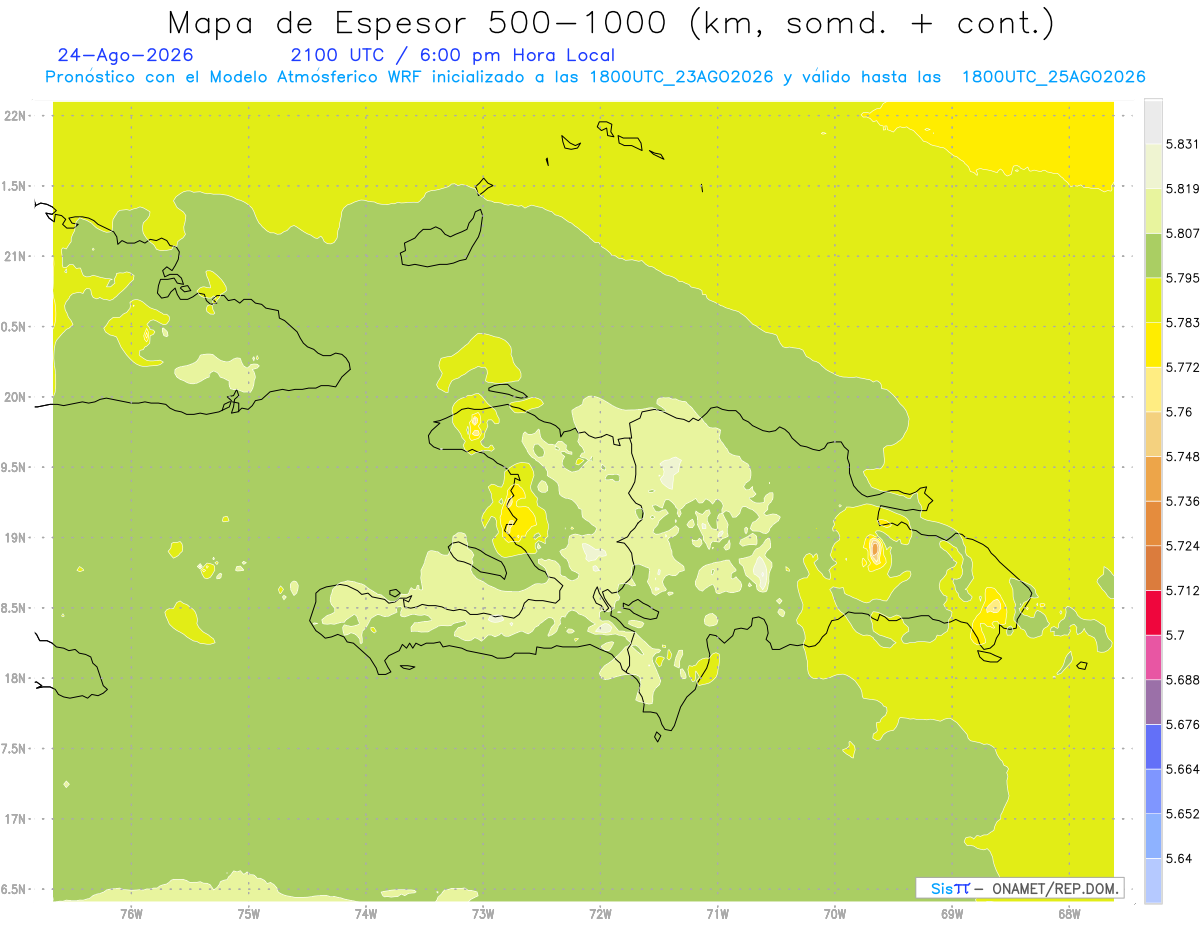1200x927 pixels.
Task: Click the '72W' longitude axis label
Action: click(x=600, y=914)
